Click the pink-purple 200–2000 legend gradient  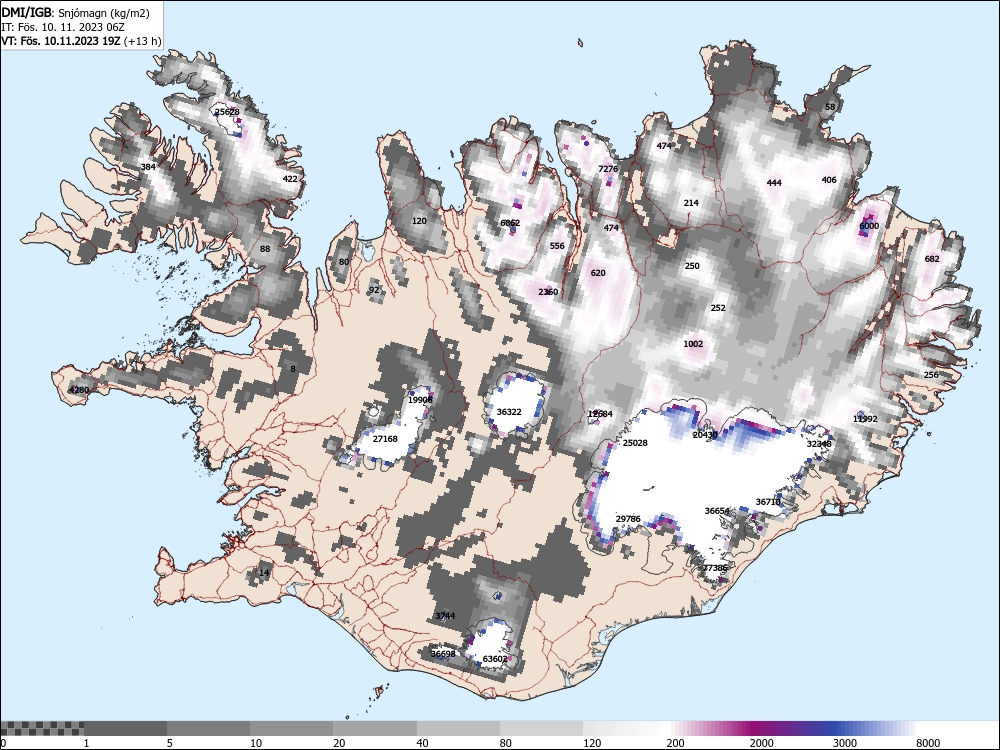(x=708, y=728)
